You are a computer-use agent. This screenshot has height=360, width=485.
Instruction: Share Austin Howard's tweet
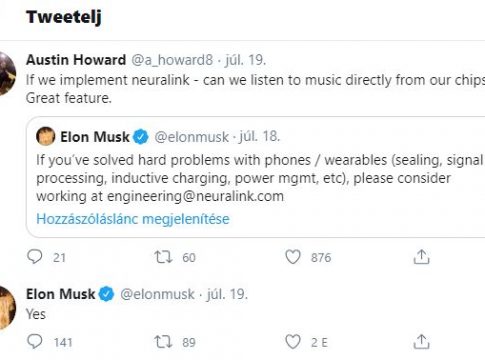point(421,257)
